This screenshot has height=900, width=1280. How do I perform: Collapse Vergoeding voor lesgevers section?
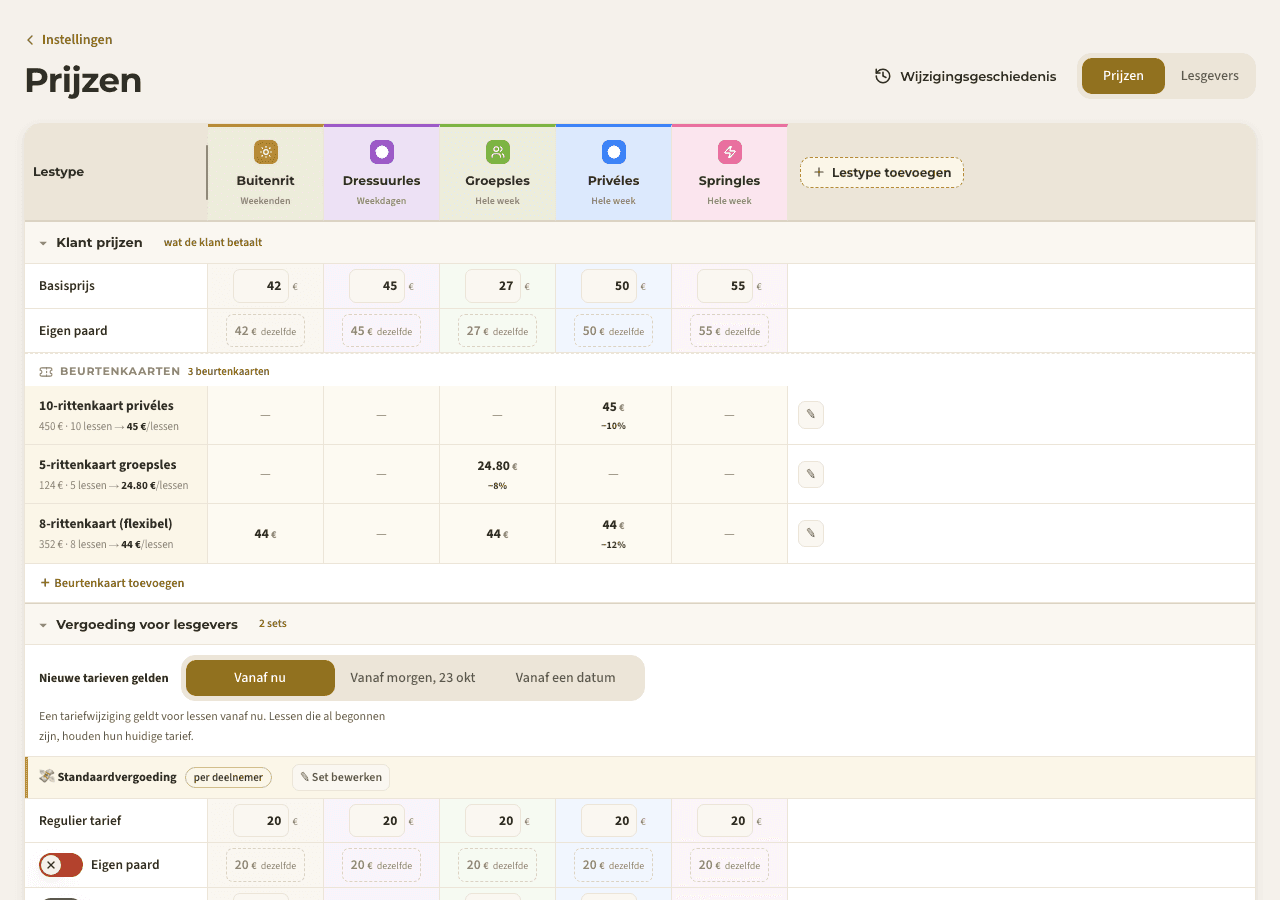[43, 625]
